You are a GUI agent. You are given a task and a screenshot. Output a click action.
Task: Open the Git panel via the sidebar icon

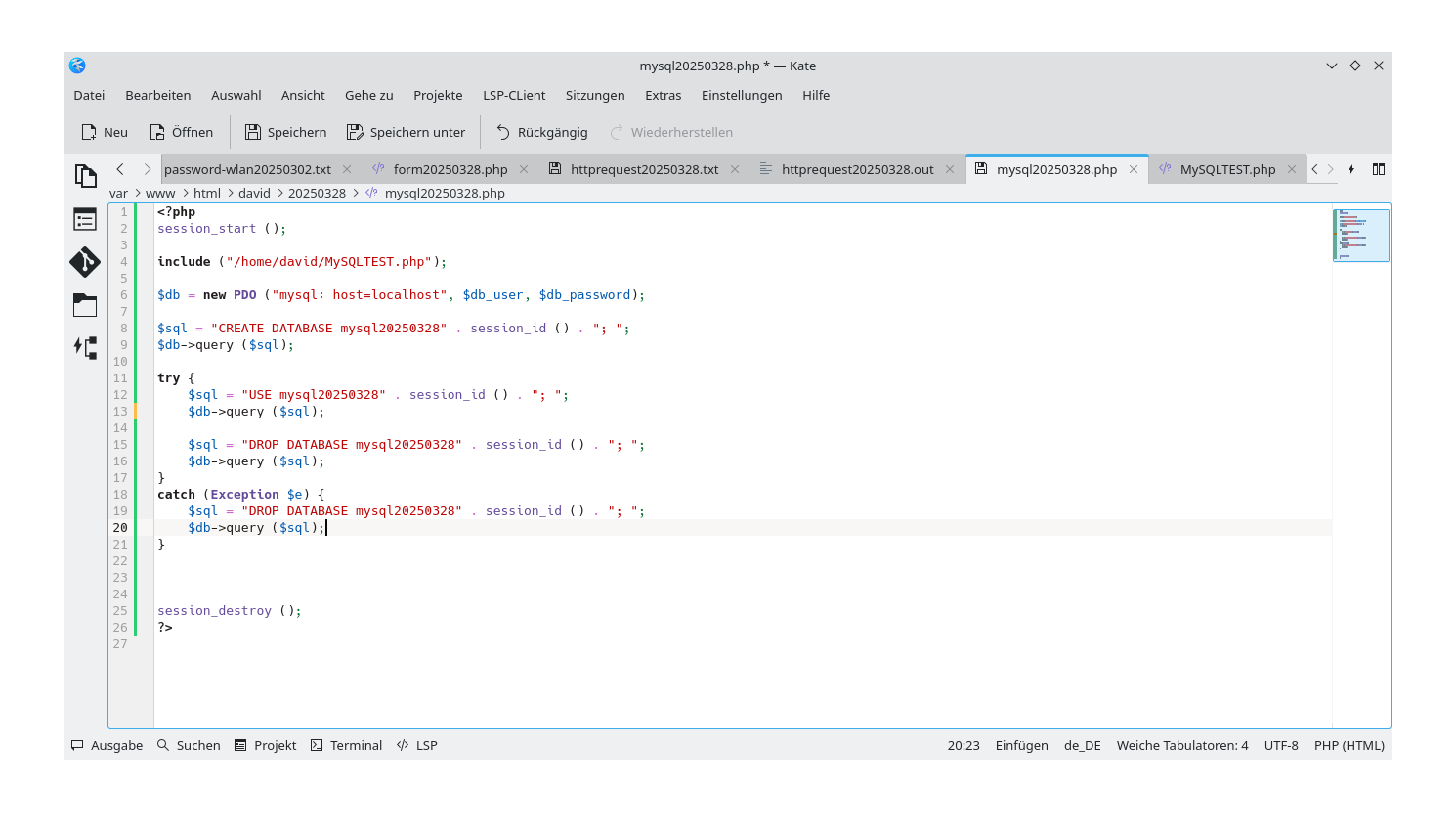(x=85, y=262)
